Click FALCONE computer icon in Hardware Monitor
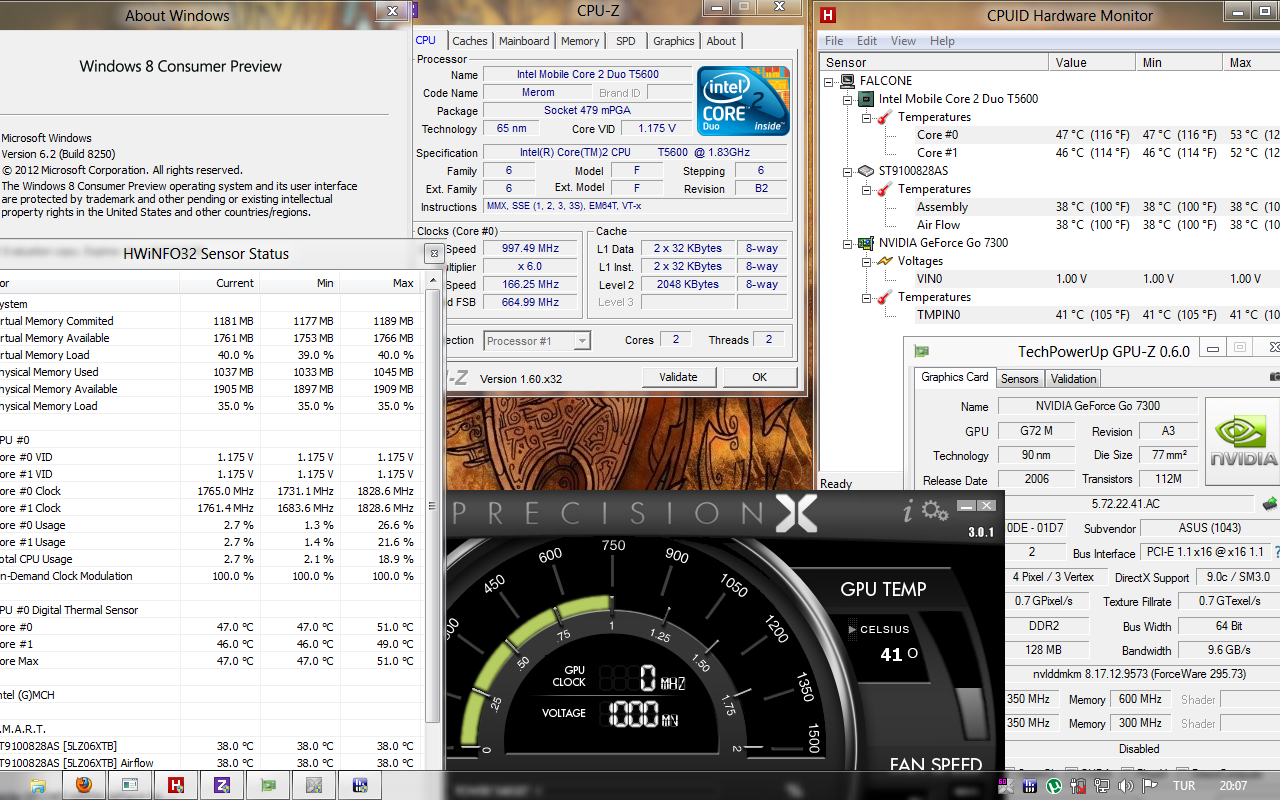Screen dimensions: 1280x800 847,81
